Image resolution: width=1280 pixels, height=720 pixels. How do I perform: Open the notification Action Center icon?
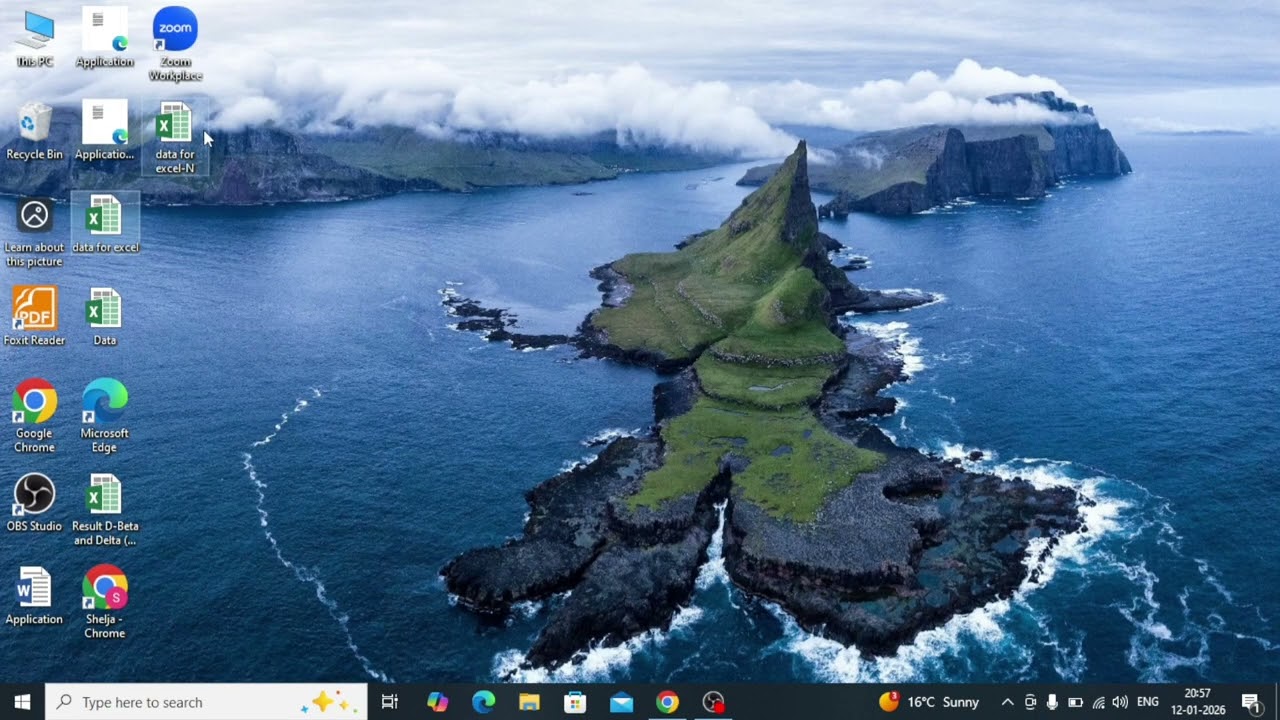[1250, 702]
